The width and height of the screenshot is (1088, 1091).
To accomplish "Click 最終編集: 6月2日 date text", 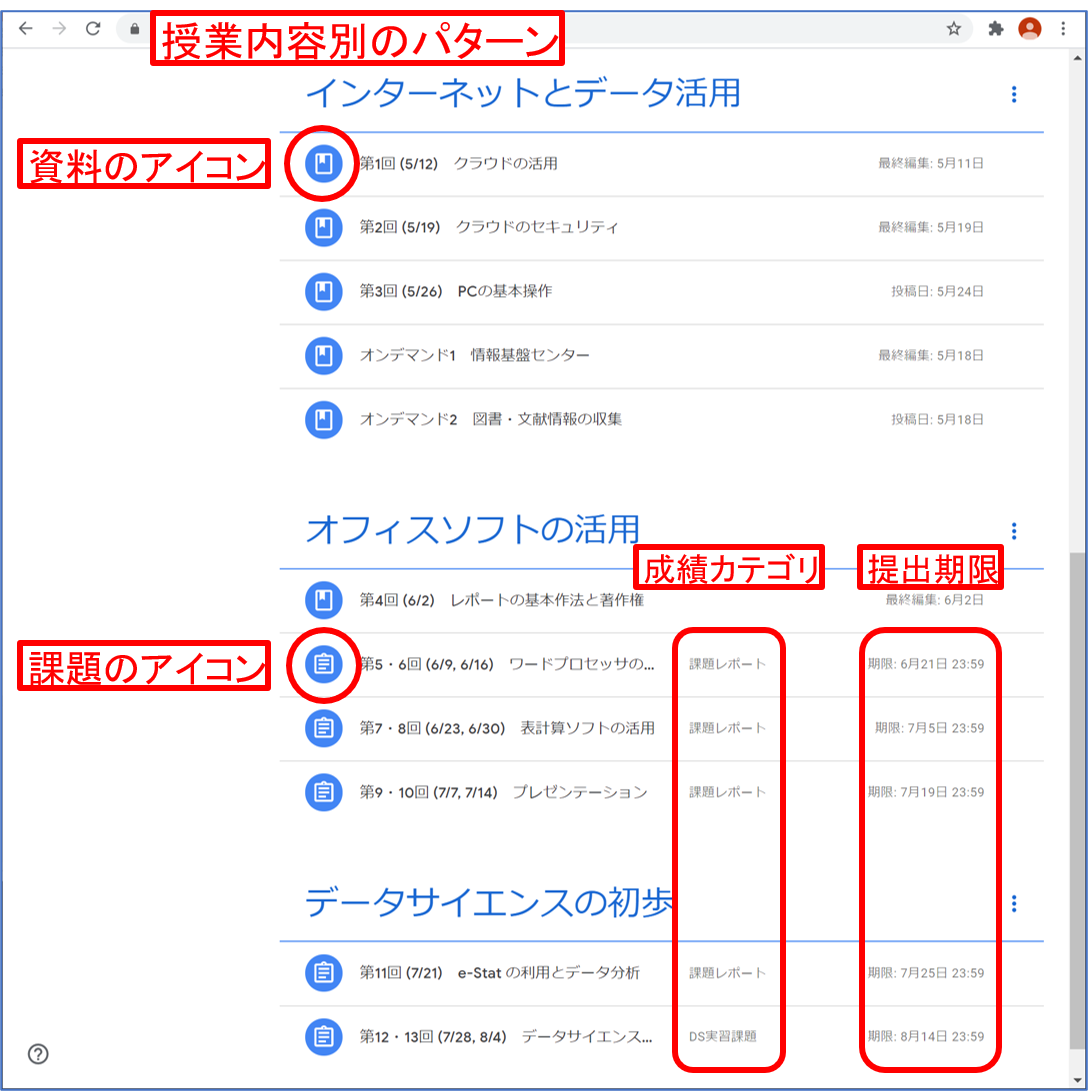I will [934, 600].
